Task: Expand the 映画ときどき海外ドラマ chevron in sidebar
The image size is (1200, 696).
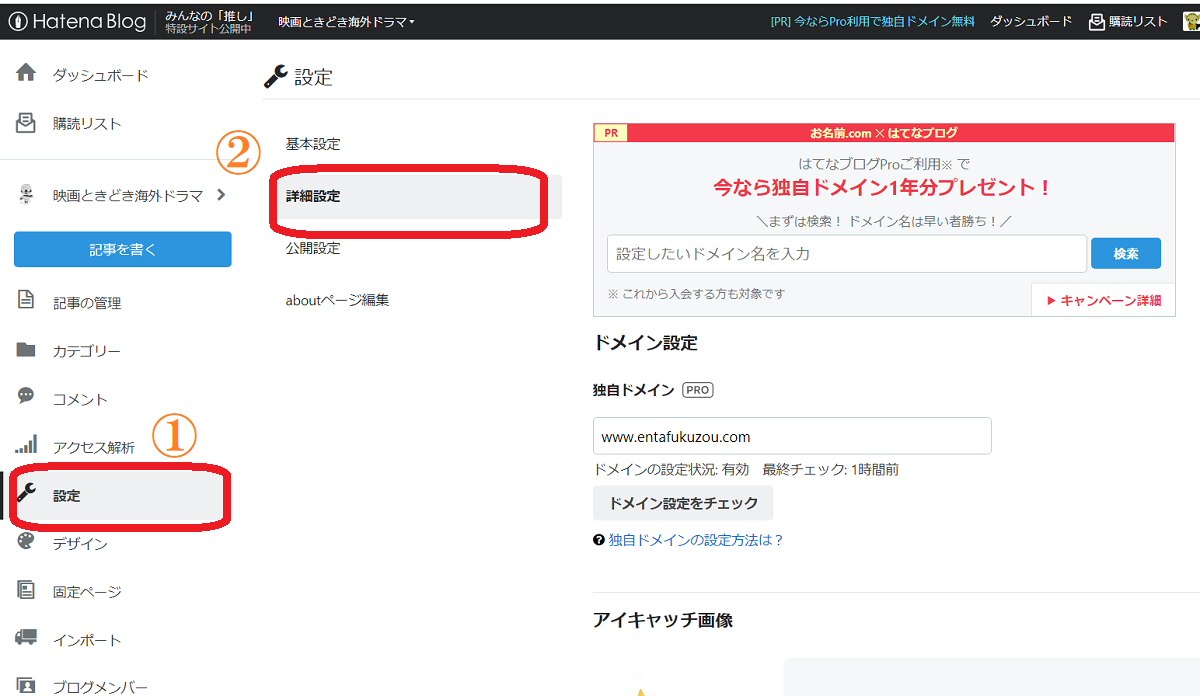Action: click(x=221, y=195)
